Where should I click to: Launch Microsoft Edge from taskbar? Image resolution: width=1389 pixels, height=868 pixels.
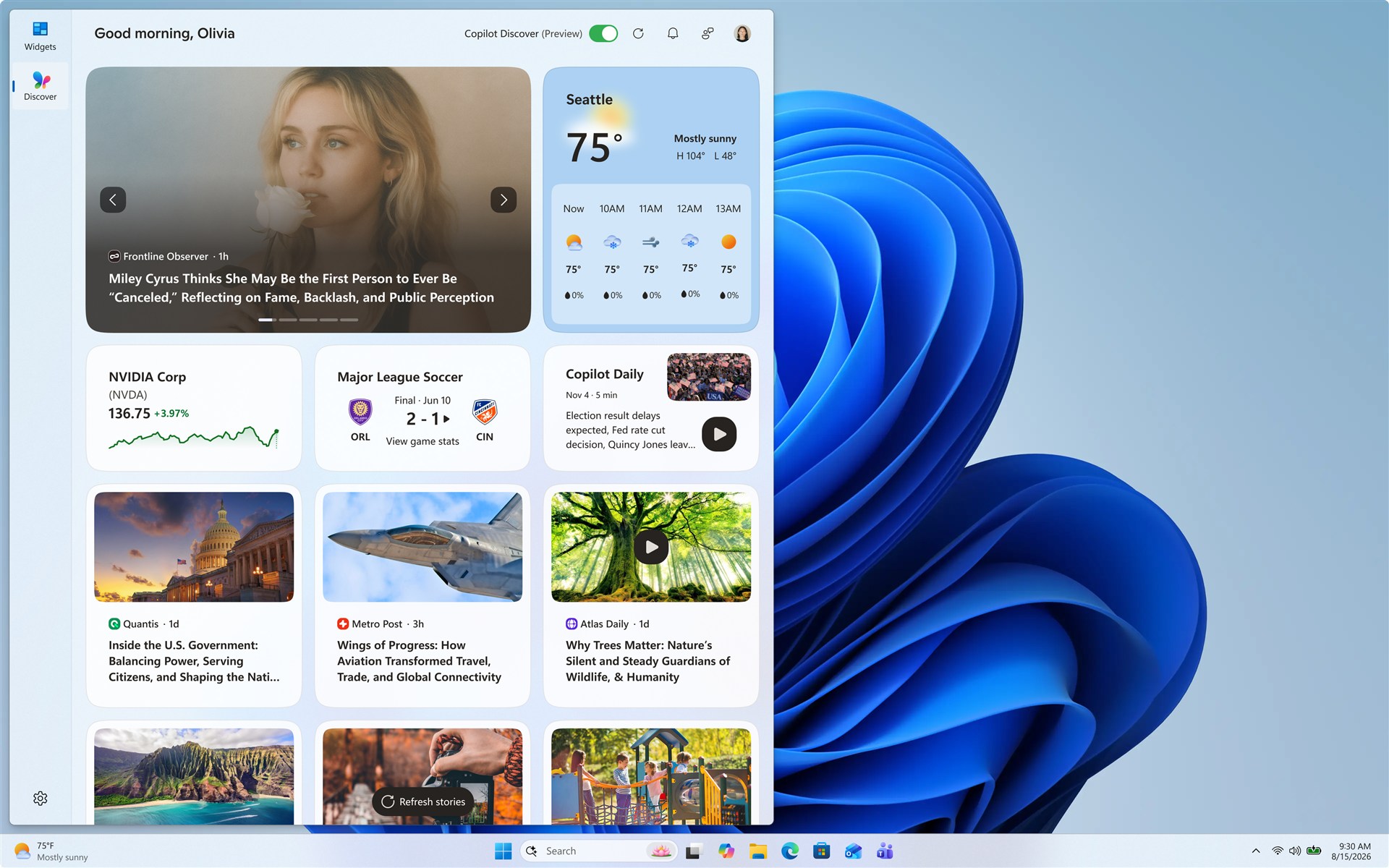coord(790,851)
